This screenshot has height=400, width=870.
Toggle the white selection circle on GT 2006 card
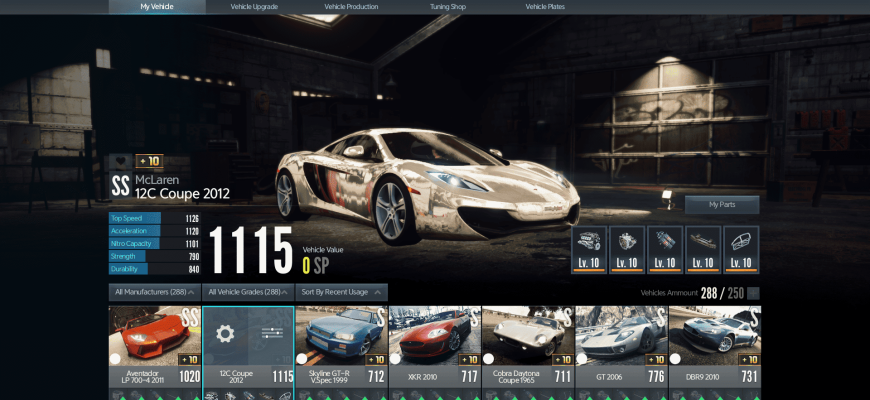[581, 358]
